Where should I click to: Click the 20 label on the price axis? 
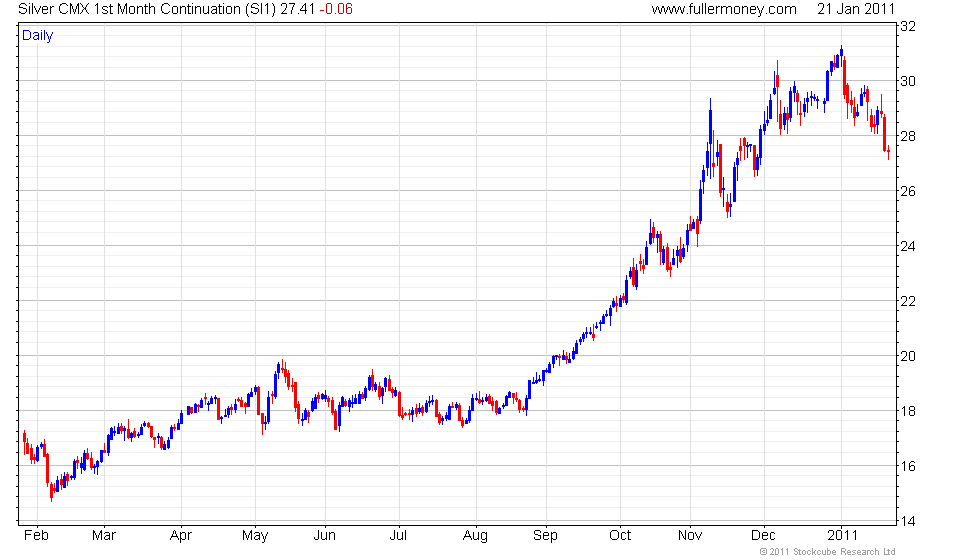(908, 356)
